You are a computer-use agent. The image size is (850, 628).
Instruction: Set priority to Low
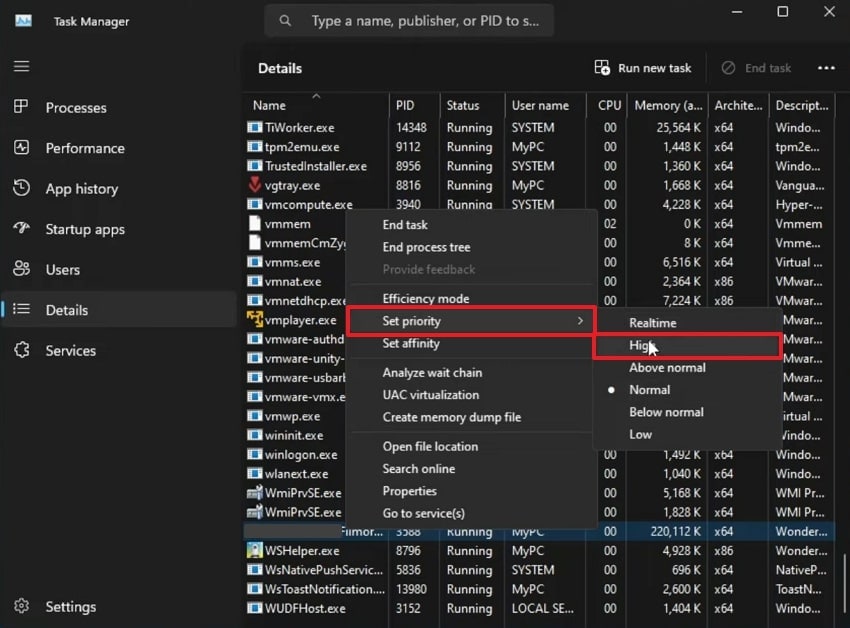(687, 434)
